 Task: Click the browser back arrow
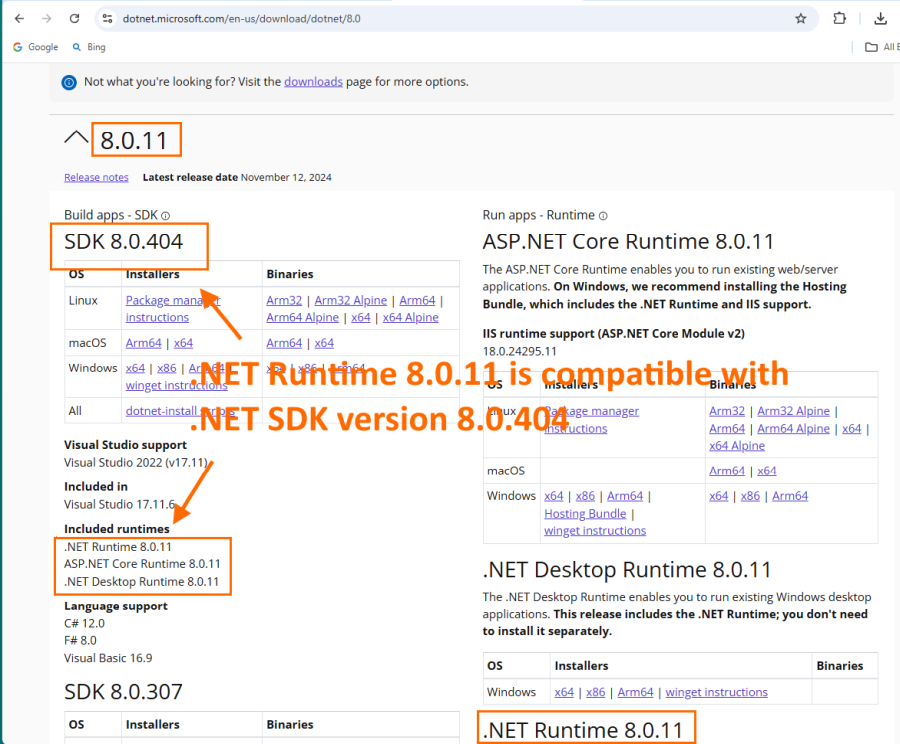pyautogui.click(x=19, y=18)
